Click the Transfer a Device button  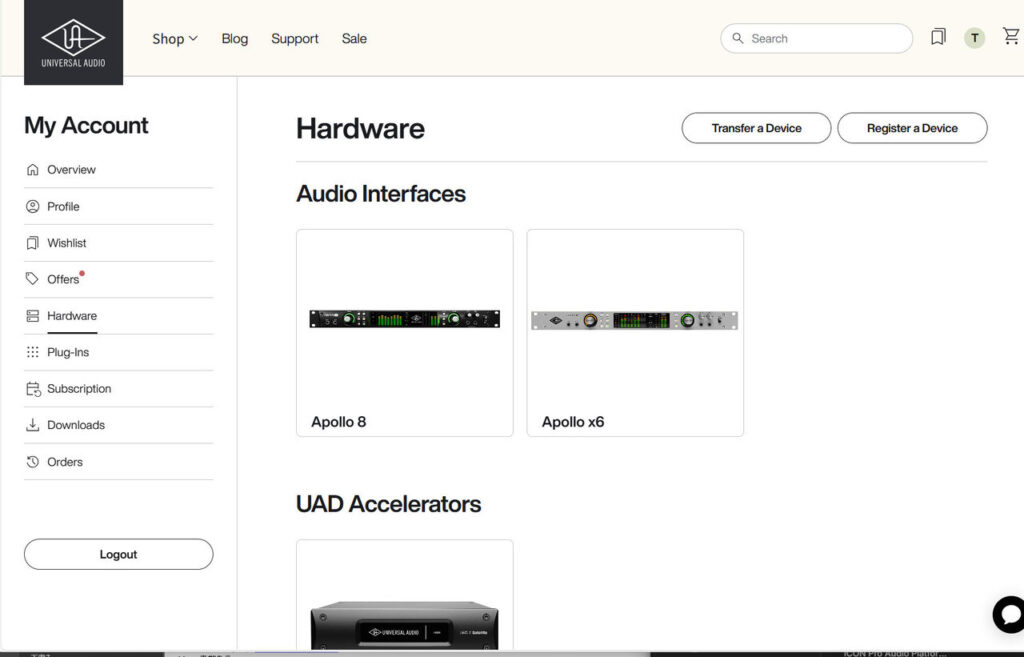(756, 128)
